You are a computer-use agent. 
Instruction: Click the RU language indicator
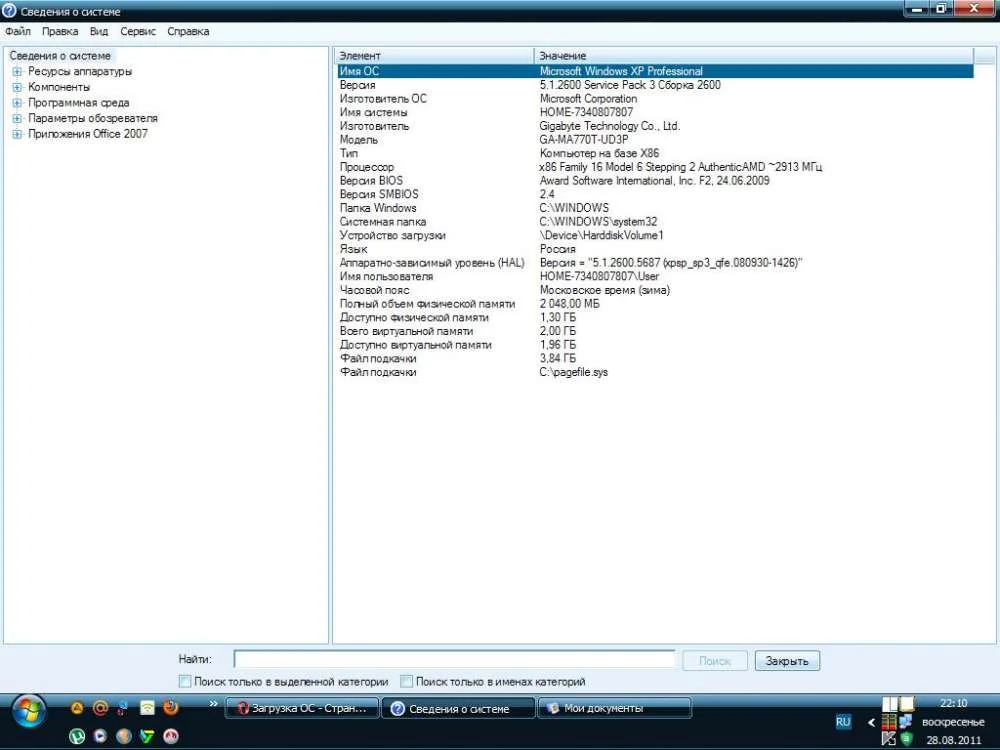(x=843, y=721)
